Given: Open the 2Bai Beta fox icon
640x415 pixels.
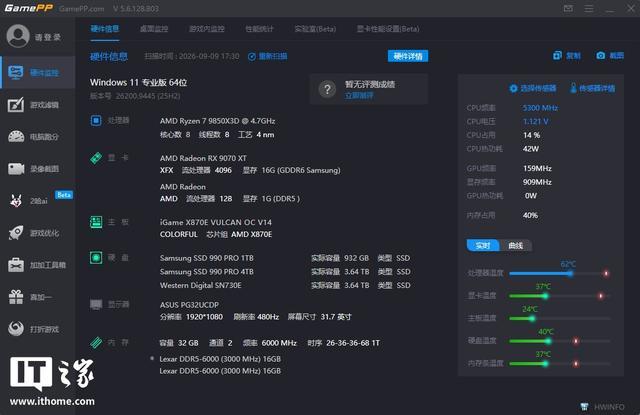Looking at the screenshot, I should click(16, 201).
